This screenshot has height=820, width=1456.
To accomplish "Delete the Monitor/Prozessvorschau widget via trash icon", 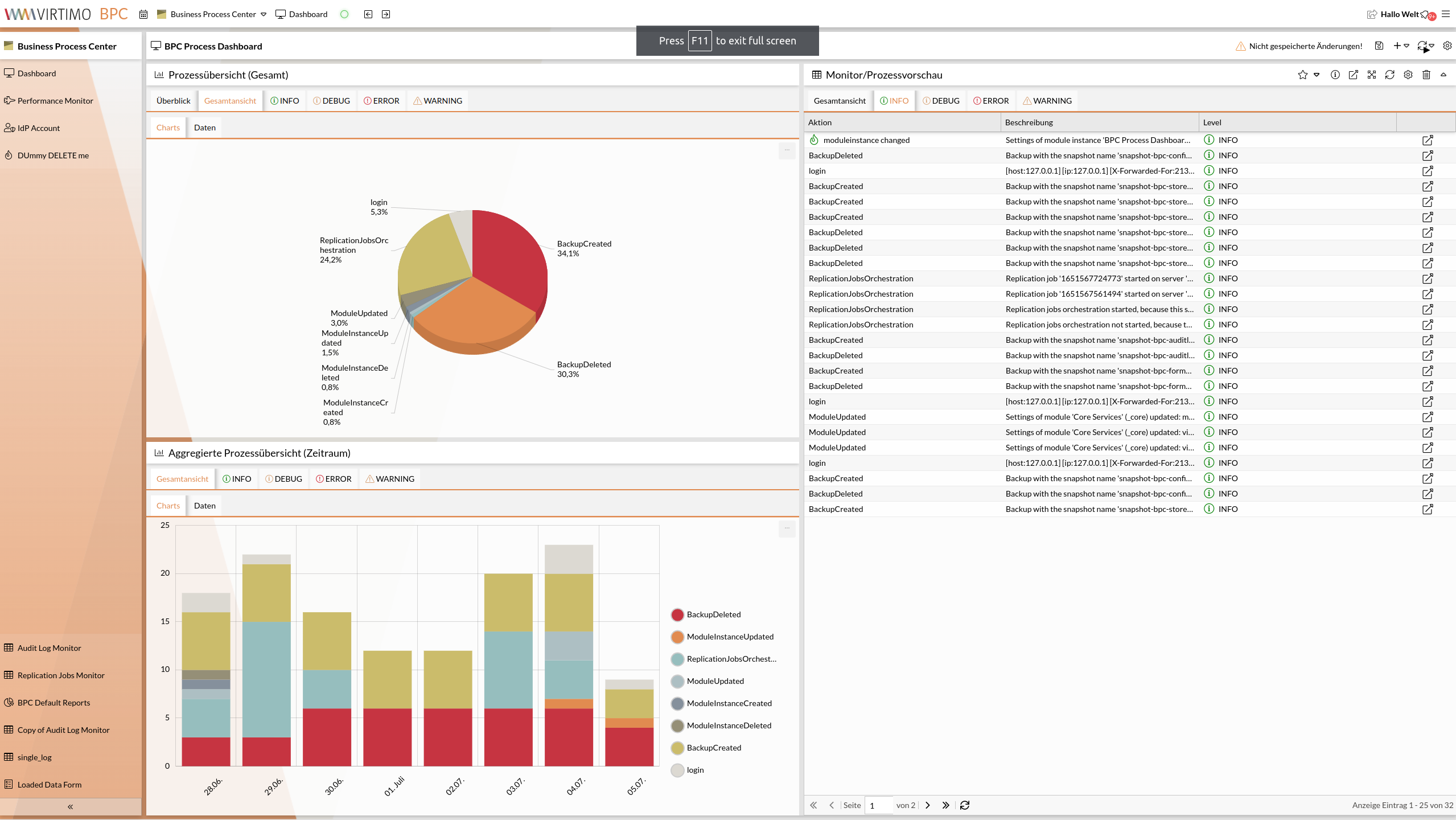I will click(x=1426, y=75).
